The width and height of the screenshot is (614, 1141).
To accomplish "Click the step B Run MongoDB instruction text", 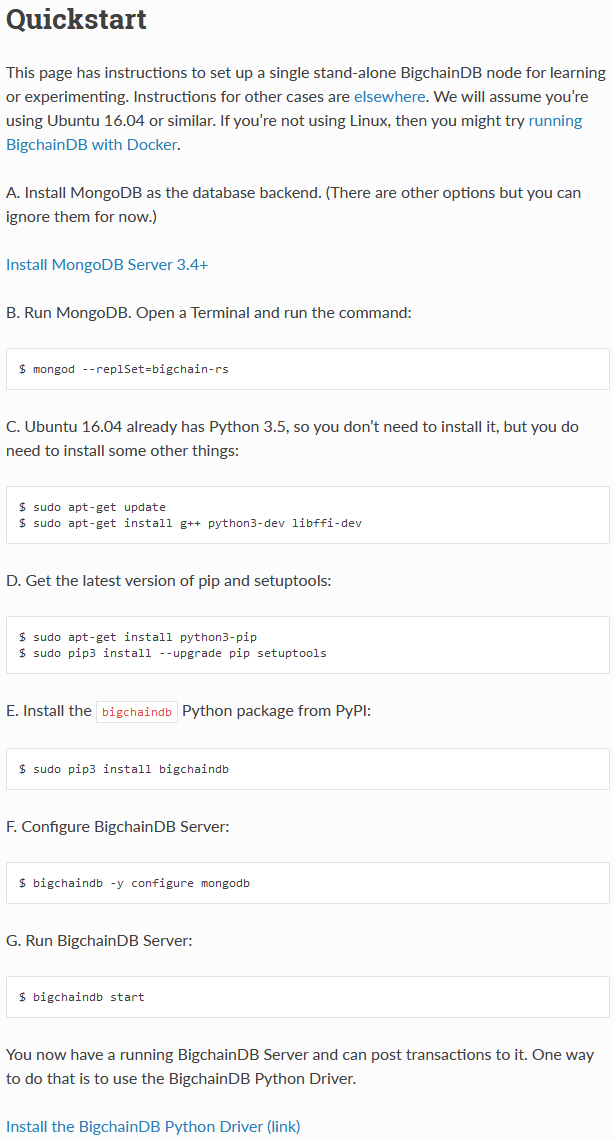I will [x=209, y=313].
